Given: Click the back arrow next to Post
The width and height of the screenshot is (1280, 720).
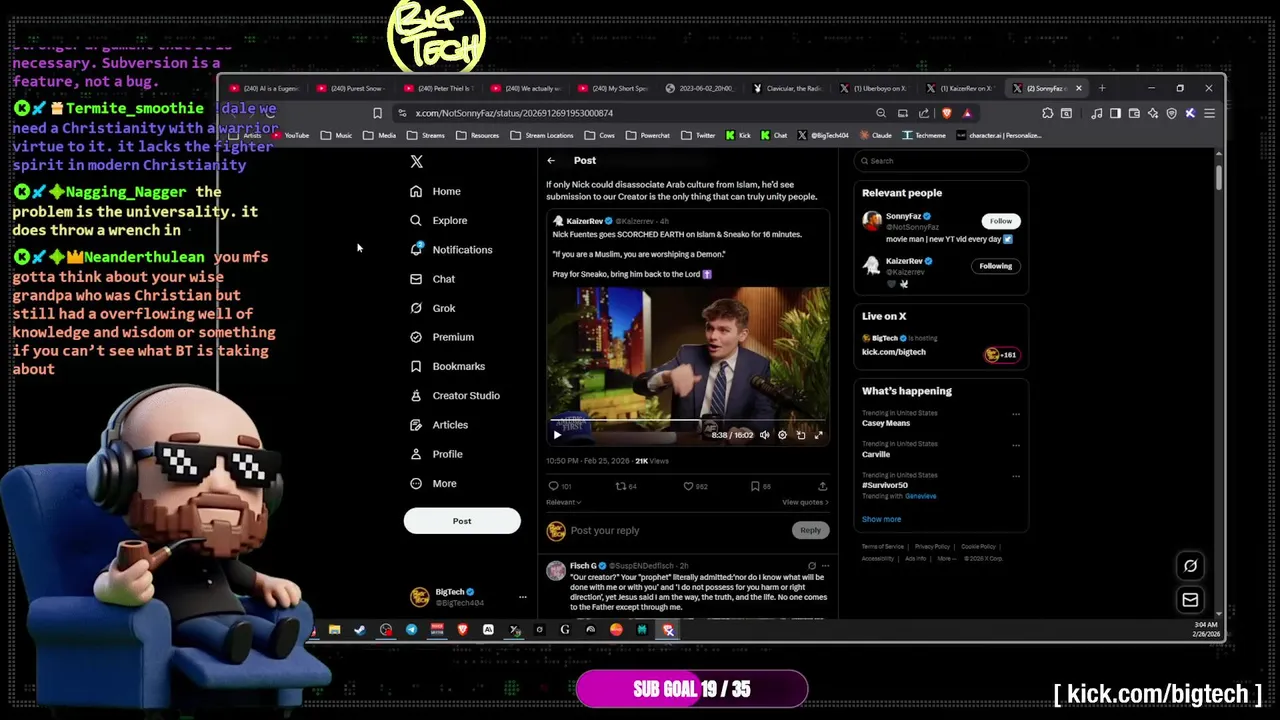Looking at the screenshot, I should tap(551, 160).
